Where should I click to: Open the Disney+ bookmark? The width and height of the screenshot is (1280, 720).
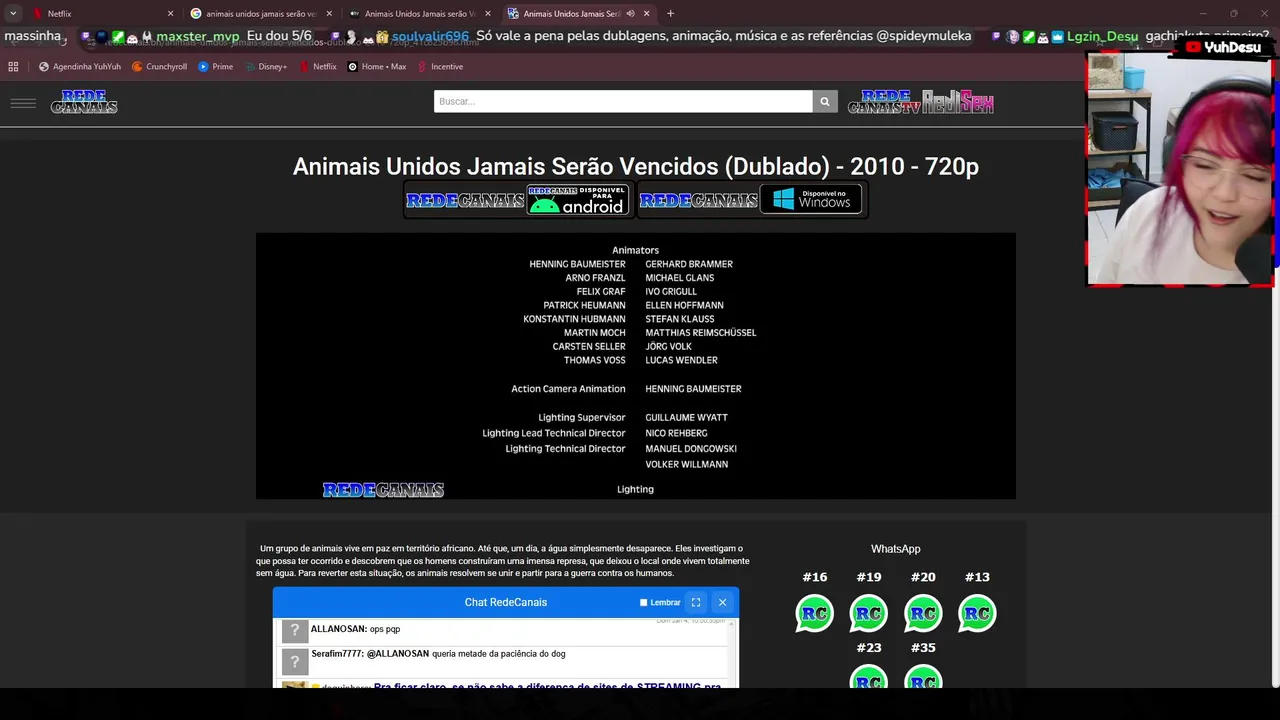pyautogui.click(x=266, y=67)
